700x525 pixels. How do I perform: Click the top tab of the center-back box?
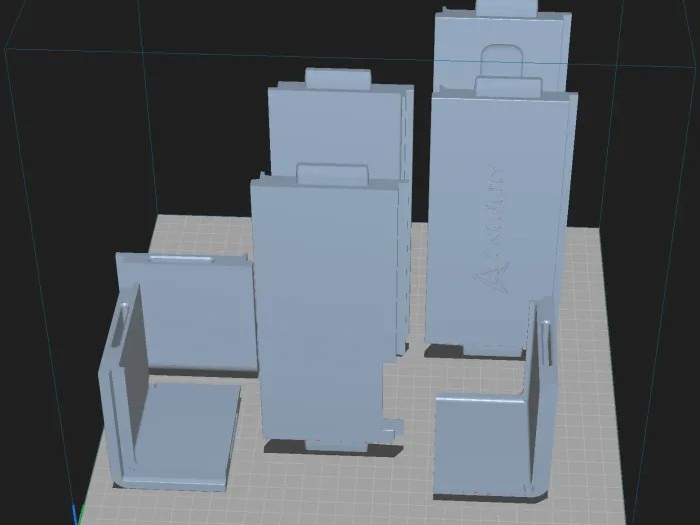[338, 77]
